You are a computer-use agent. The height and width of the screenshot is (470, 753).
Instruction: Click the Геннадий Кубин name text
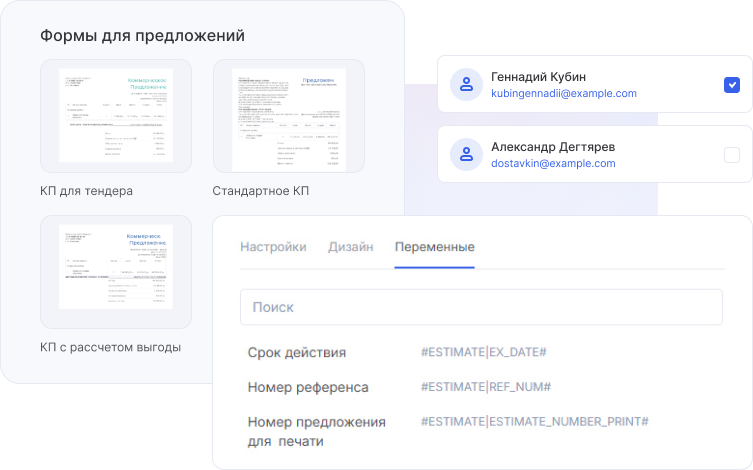[x=538, y=76]
